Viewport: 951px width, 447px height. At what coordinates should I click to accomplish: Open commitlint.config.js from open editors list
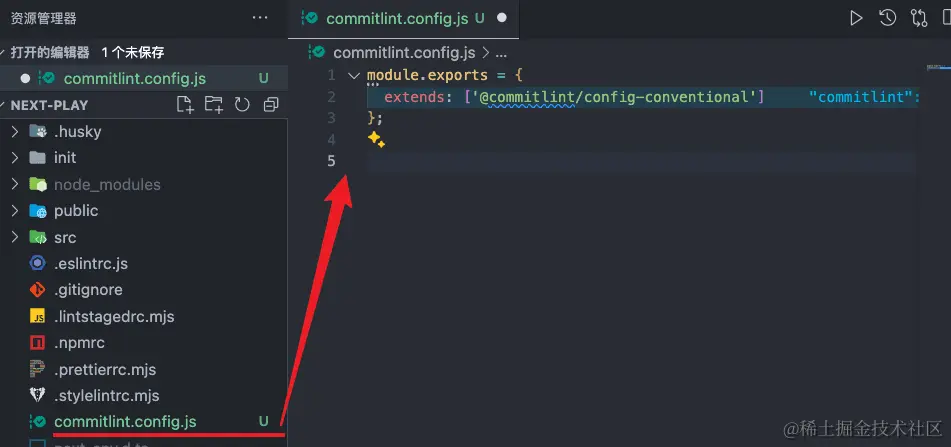click(x=144, y=78)
